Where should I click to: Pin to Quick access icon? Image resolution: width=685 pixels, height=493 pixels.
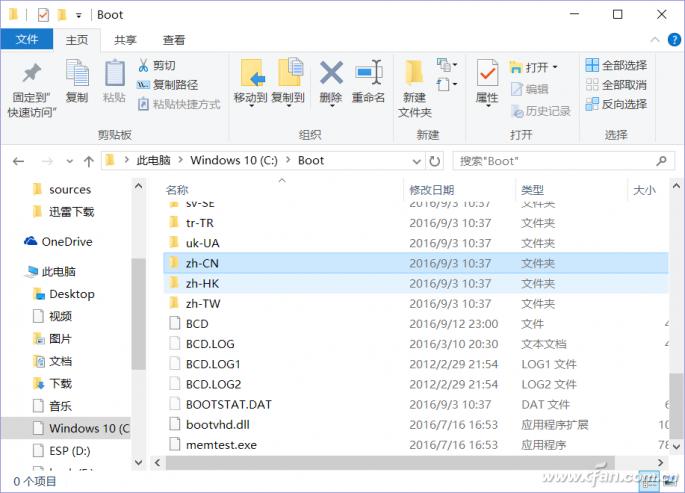pyautogui.click(x=31, y=73)
